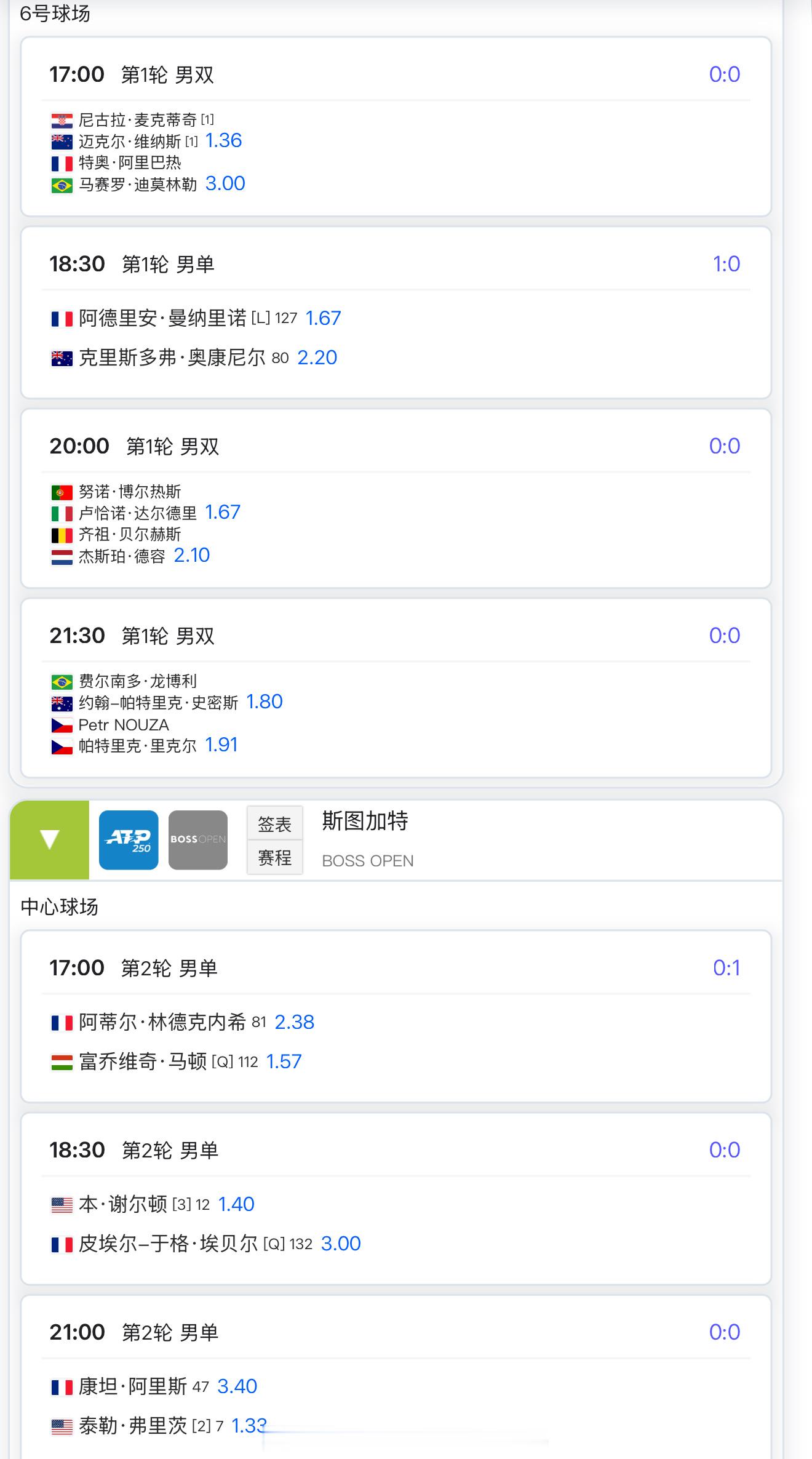Open the BOSS OPEN sponsor logo

pyautogui.click(x=198, y=840)
